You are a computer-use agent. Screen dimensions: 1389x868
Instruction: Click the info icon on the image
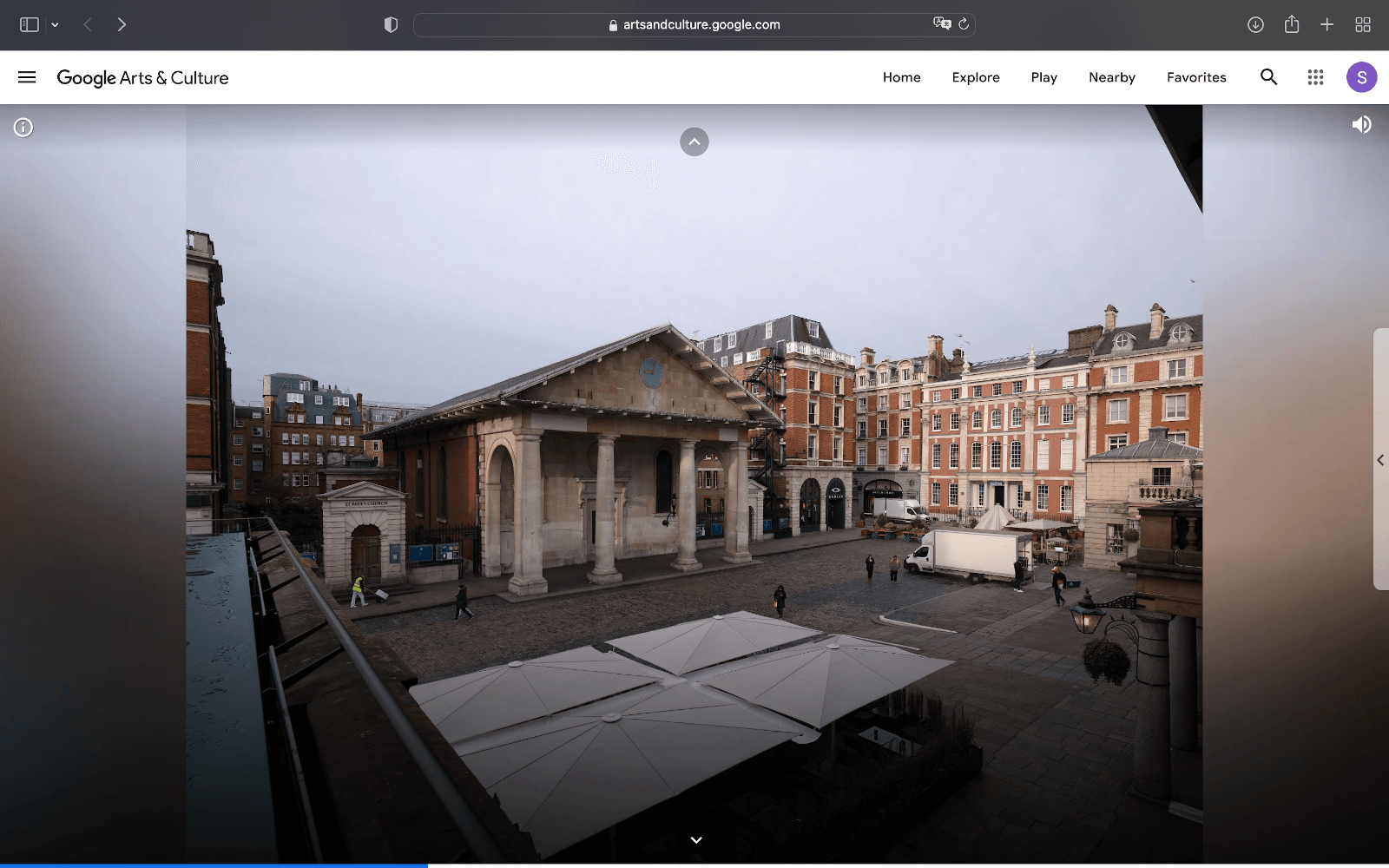tap(23, 128)
